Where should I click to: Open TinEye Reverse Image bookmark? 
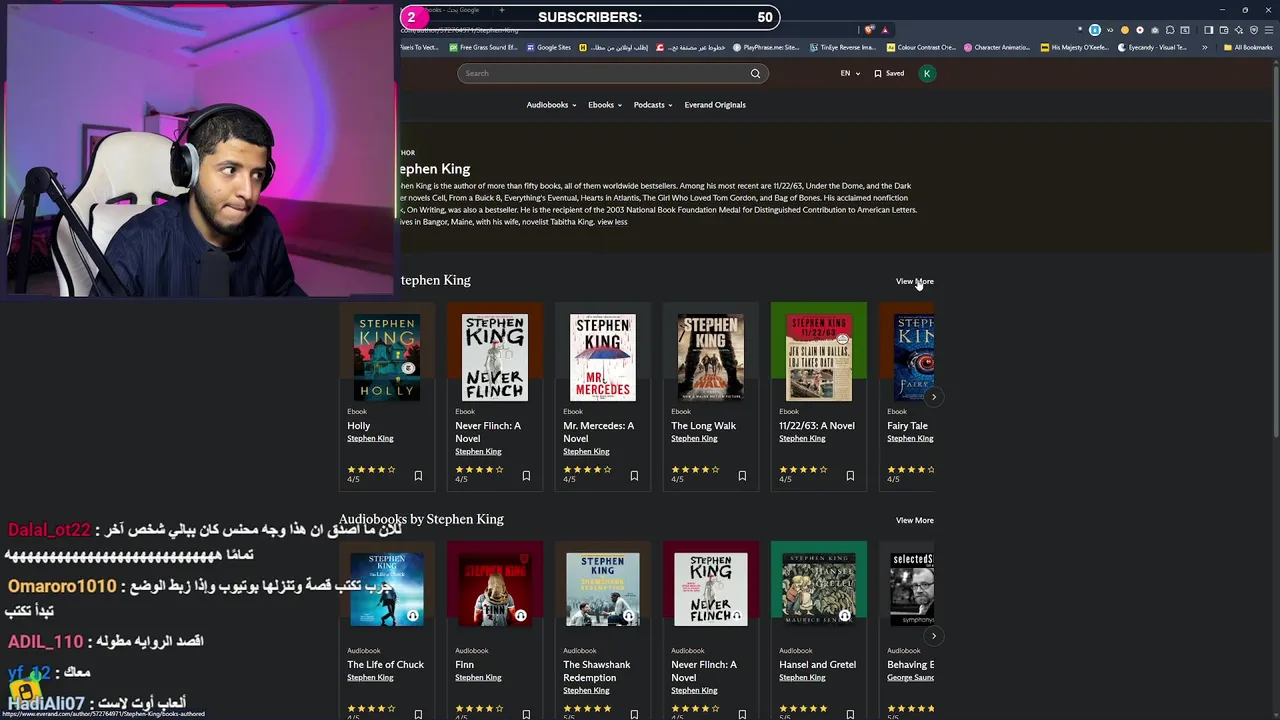click(842, 47)
